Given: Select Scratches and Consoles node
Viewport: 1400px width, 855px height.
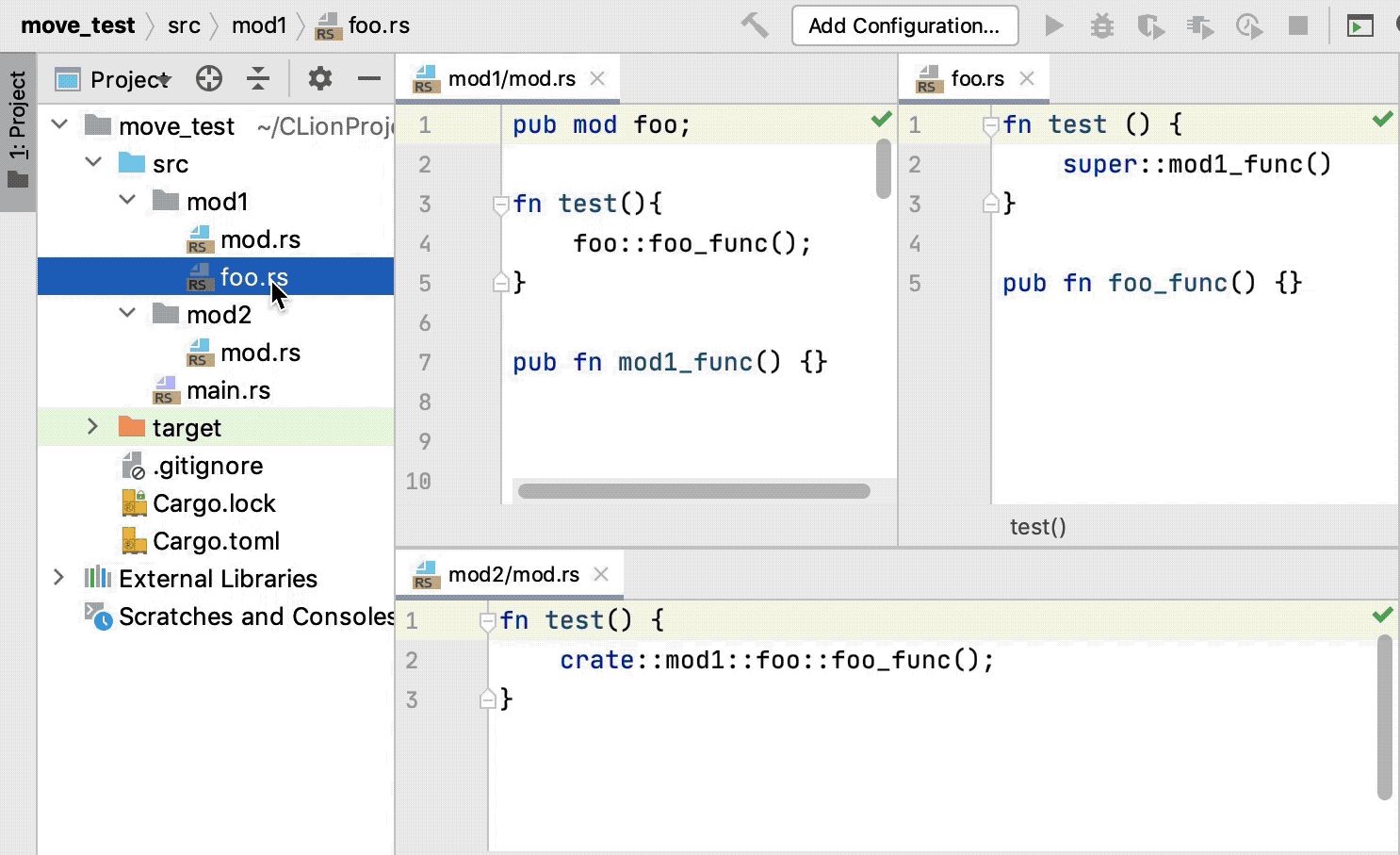Looking at the screenshot, I should coord(239,617).
